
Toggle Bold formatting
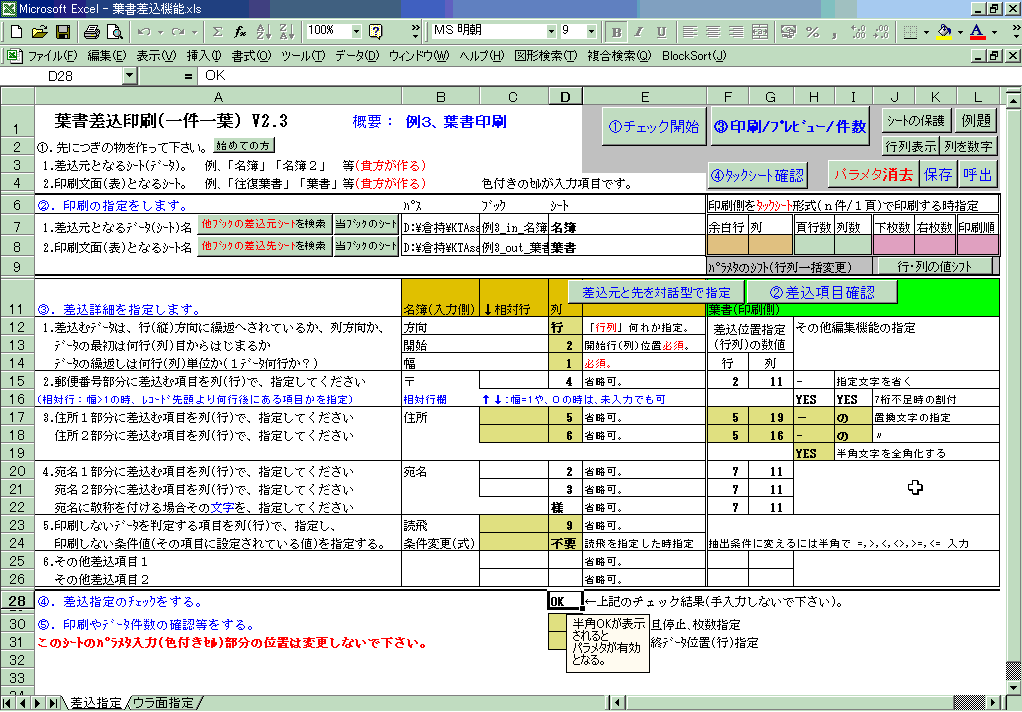[x=616, y=31]
